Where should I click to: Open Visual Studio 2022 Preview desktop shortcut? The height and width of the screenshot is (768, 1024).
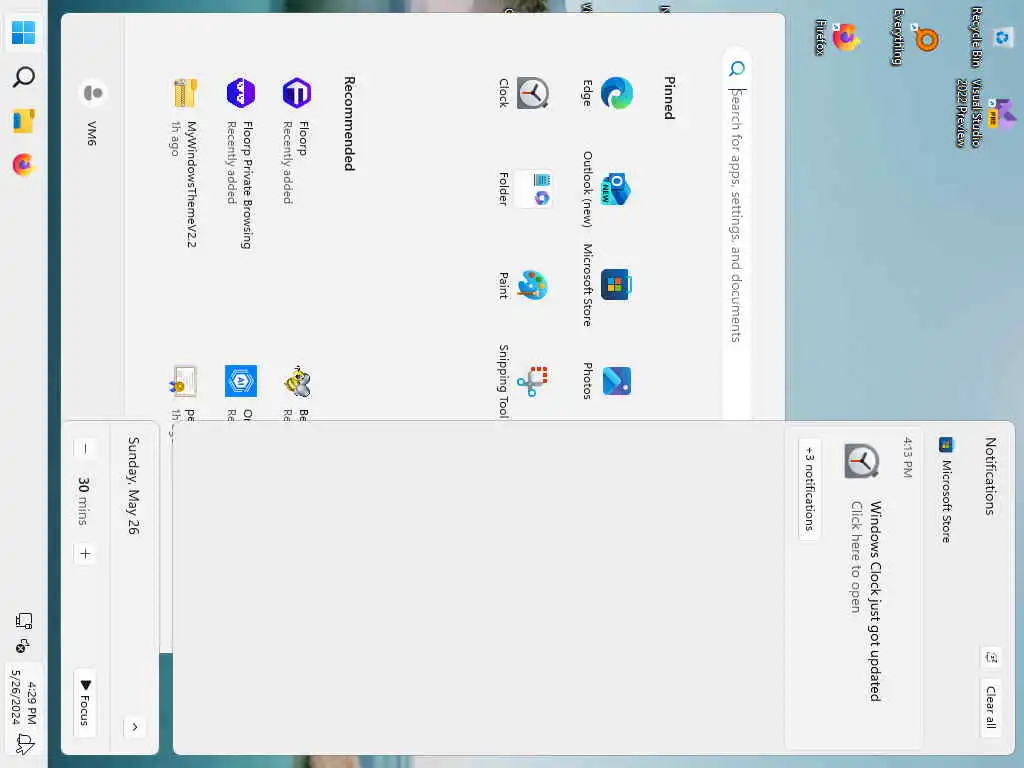(x=985, y=113)
